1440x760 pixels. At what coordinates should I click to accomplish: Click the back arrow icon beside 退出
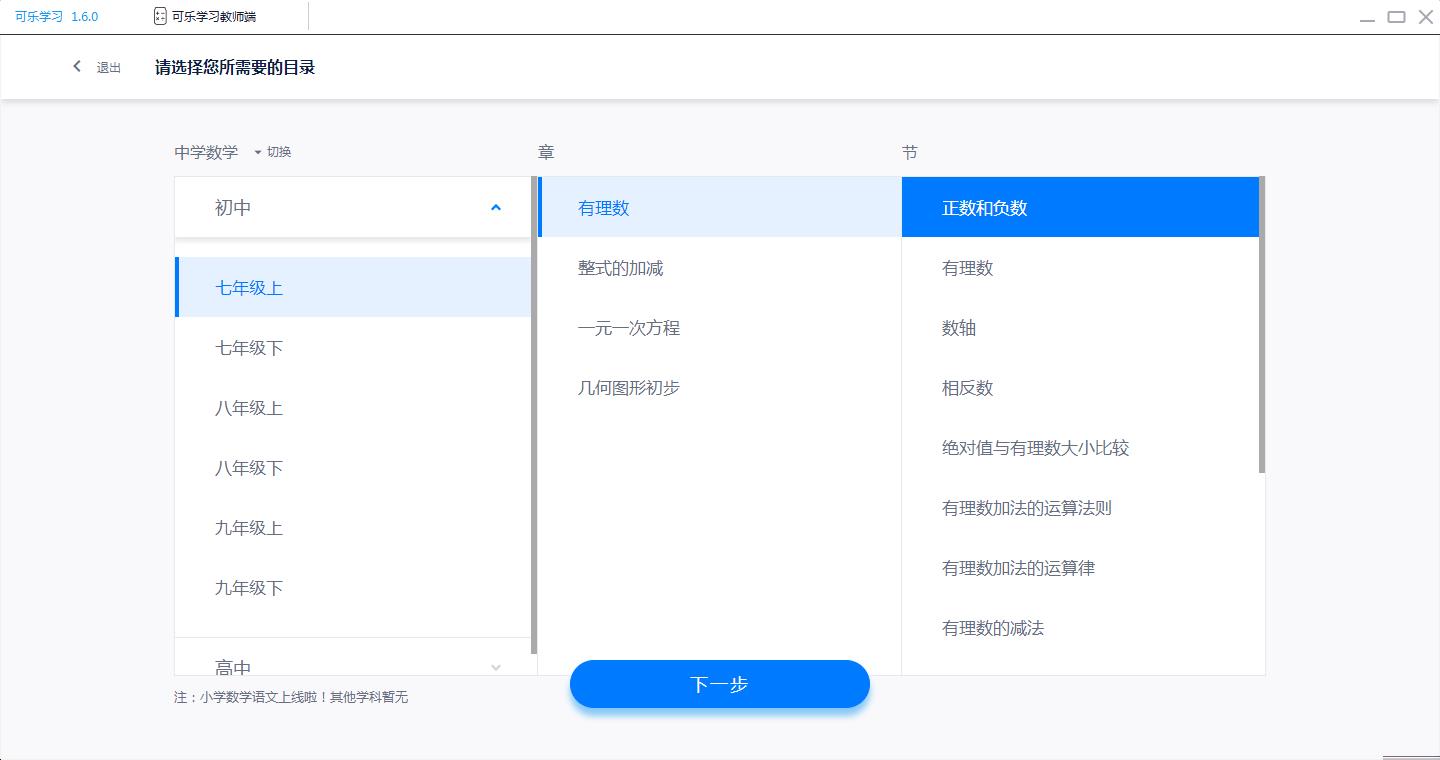pyautogui.click(x=77, y=66)
